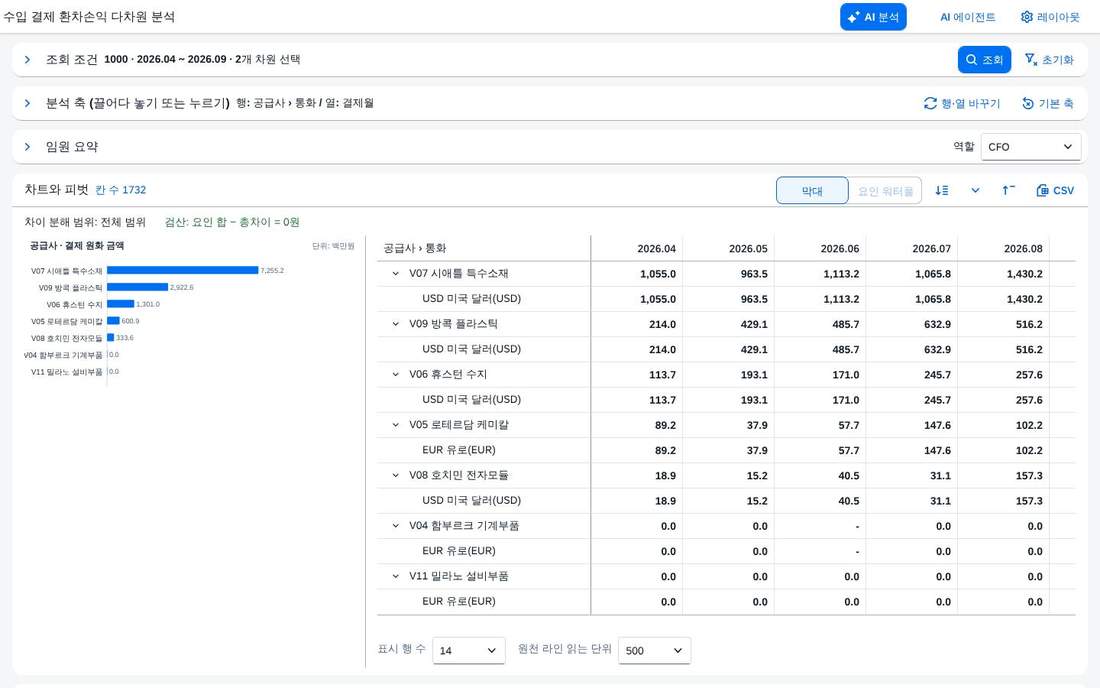The height and width of the screenshot is (688, 1100).
Task: Click the V09 방콕 플라스틱 chart bar
Action: 138,287
